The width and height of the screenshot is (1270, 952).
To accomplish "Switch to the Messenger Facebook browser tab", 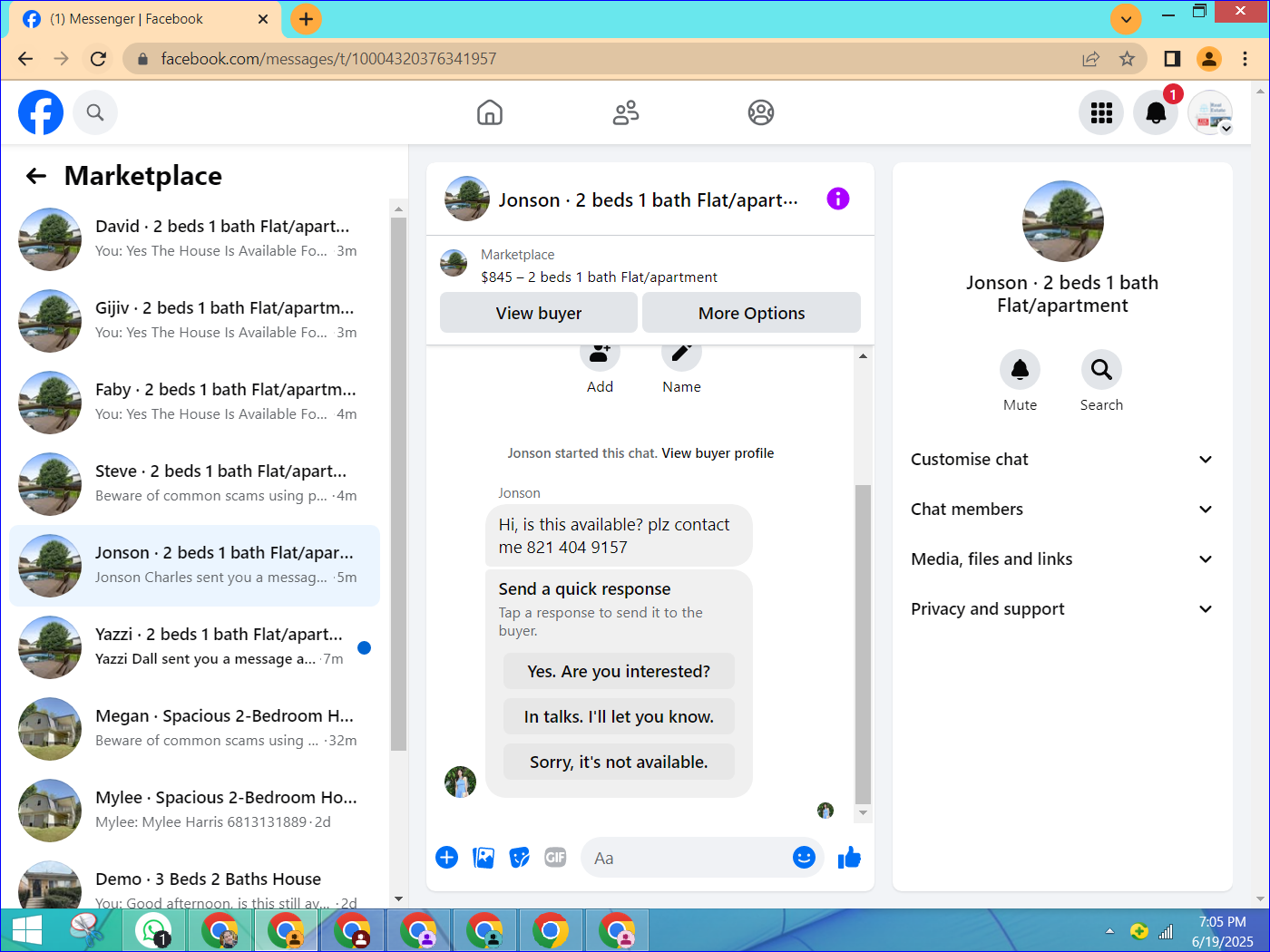I will tap(145, 19).
